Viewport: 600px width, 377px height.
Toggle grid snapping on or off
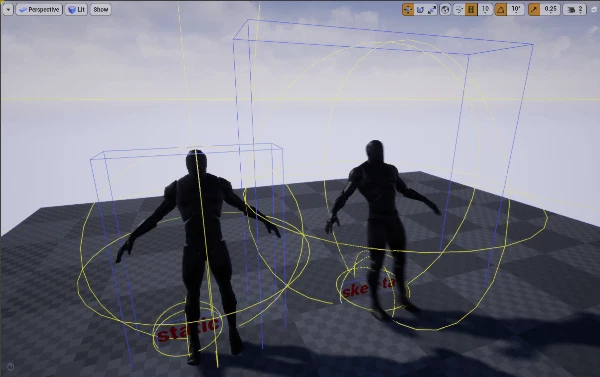tap(471, 10)
